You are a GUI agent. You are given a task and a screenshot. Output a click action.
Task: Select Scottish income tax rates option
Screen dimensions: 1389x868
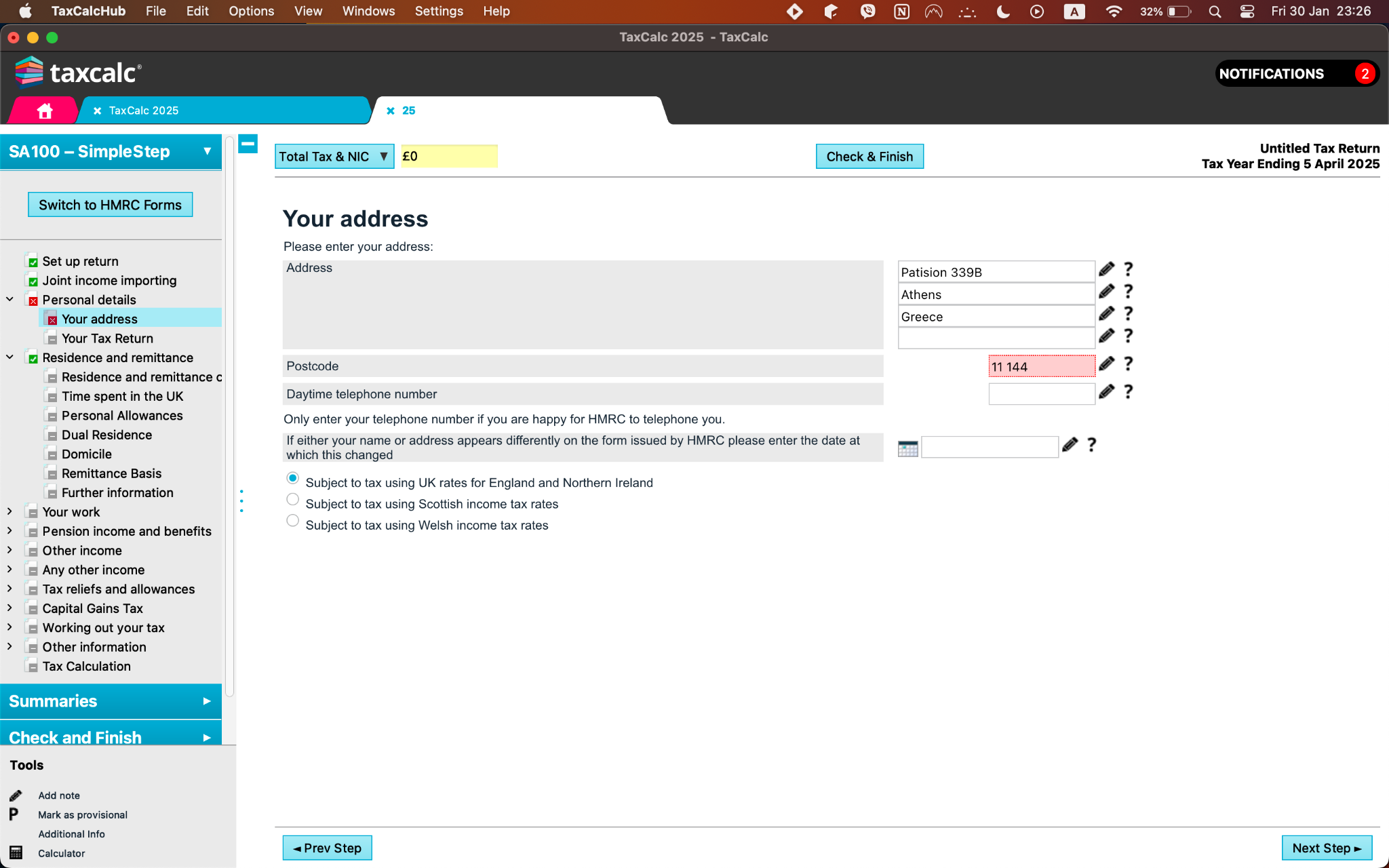coord(292,500)
